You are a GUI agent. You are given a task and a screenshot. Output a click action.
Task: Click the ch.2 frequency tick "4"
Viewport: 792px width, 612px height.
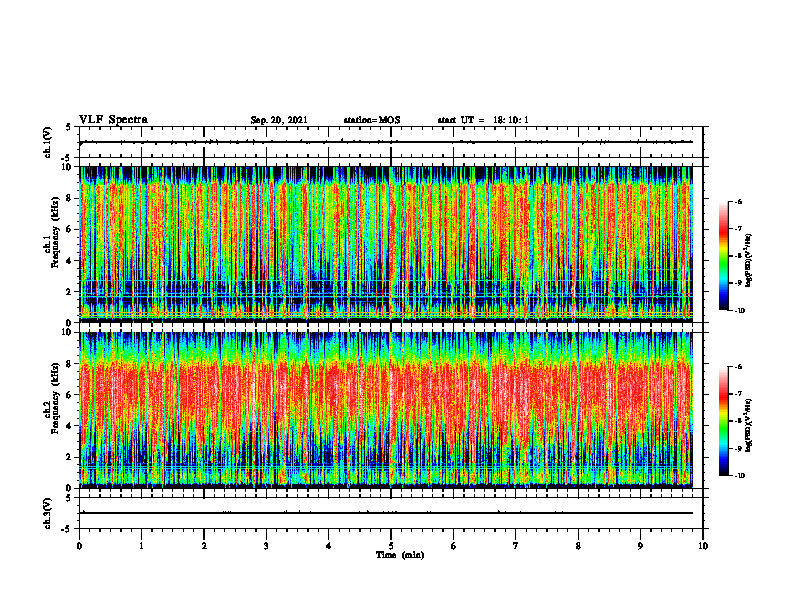point(70,426)
